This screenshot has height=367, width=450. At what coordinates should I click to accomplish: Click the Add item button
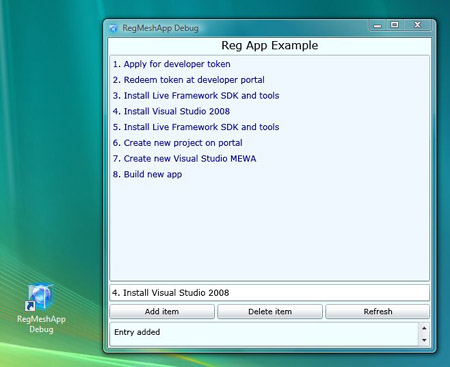click(162, 312)
